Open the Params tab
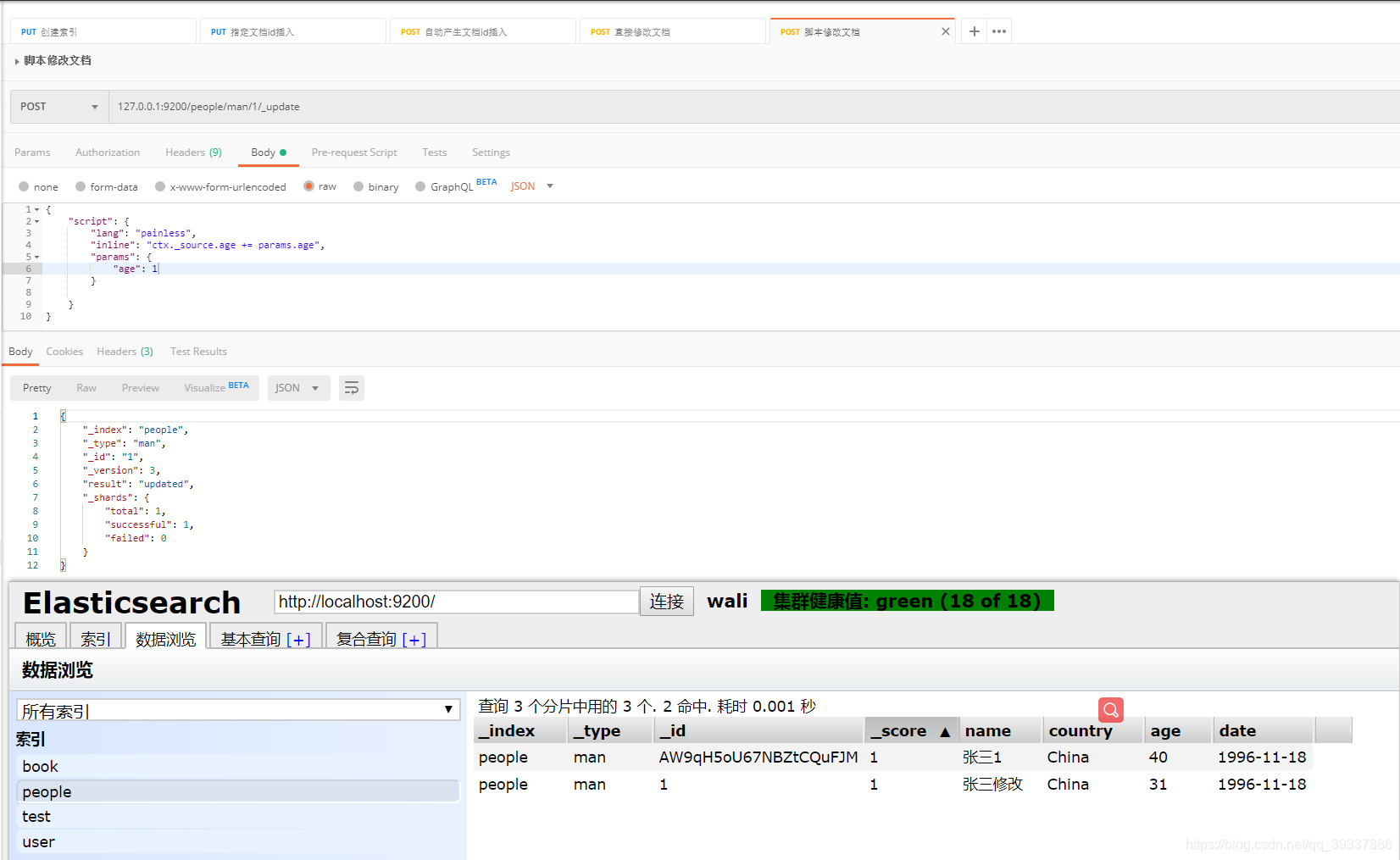Screen dimensions: 1400x860 [x=32, y=153]
